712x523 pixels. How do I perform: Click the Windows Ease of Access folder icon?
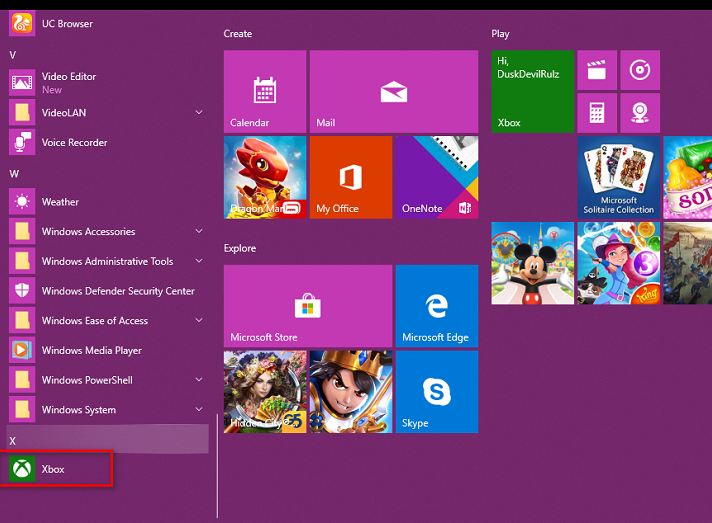pyautogui.click(x=22, y=320)
